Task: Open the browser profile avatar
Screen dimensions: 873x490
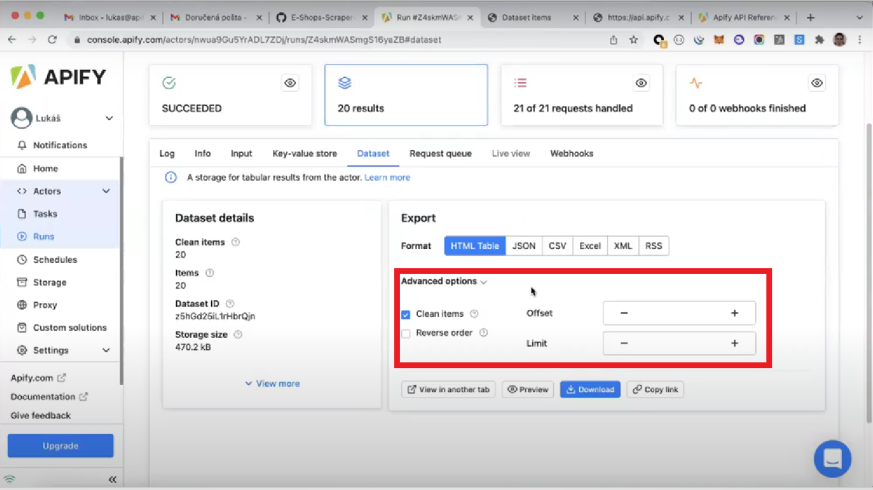Action: pos(840,40)
